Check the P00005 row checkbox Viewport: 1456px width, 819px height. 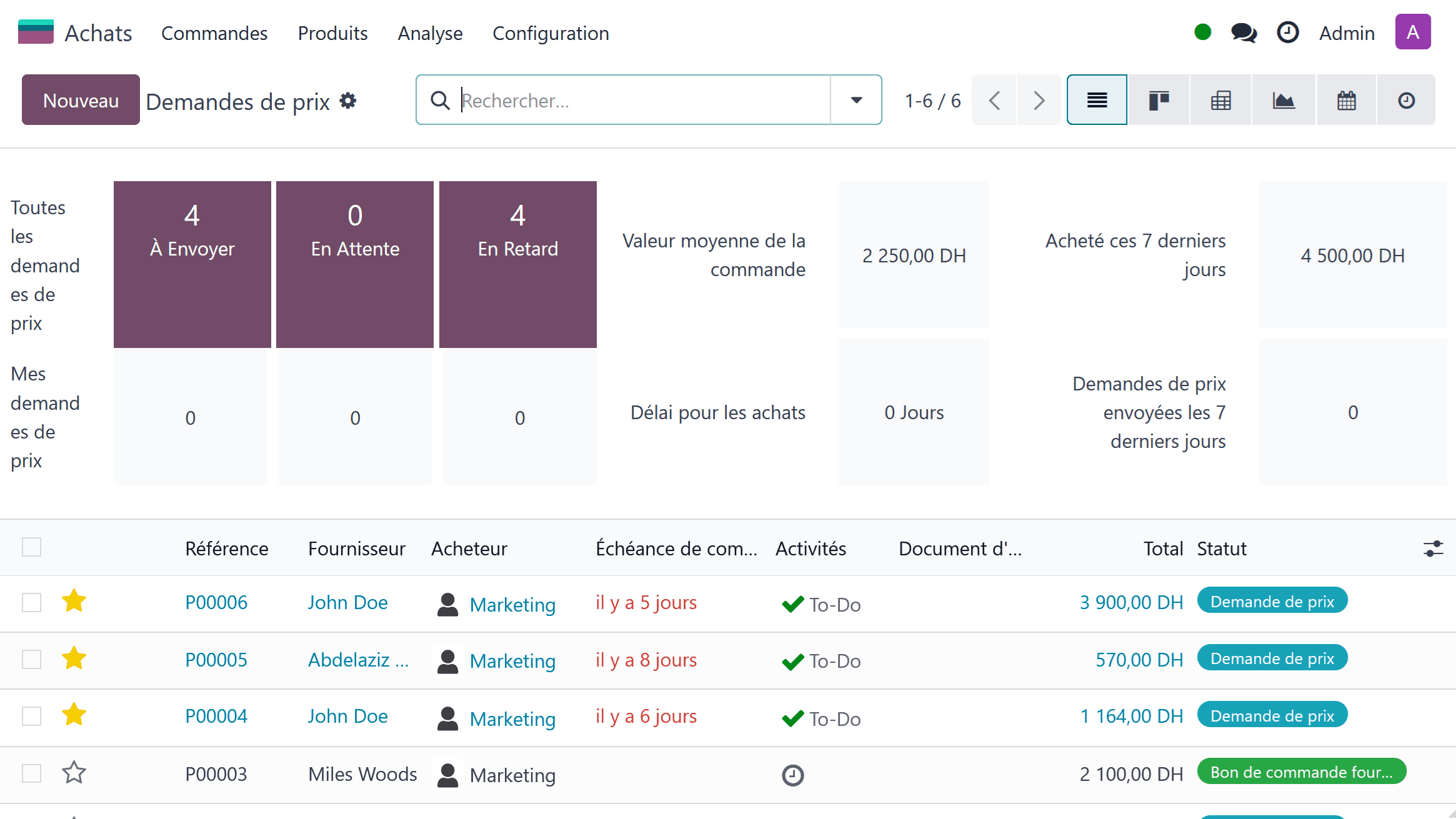pos(31,659)
